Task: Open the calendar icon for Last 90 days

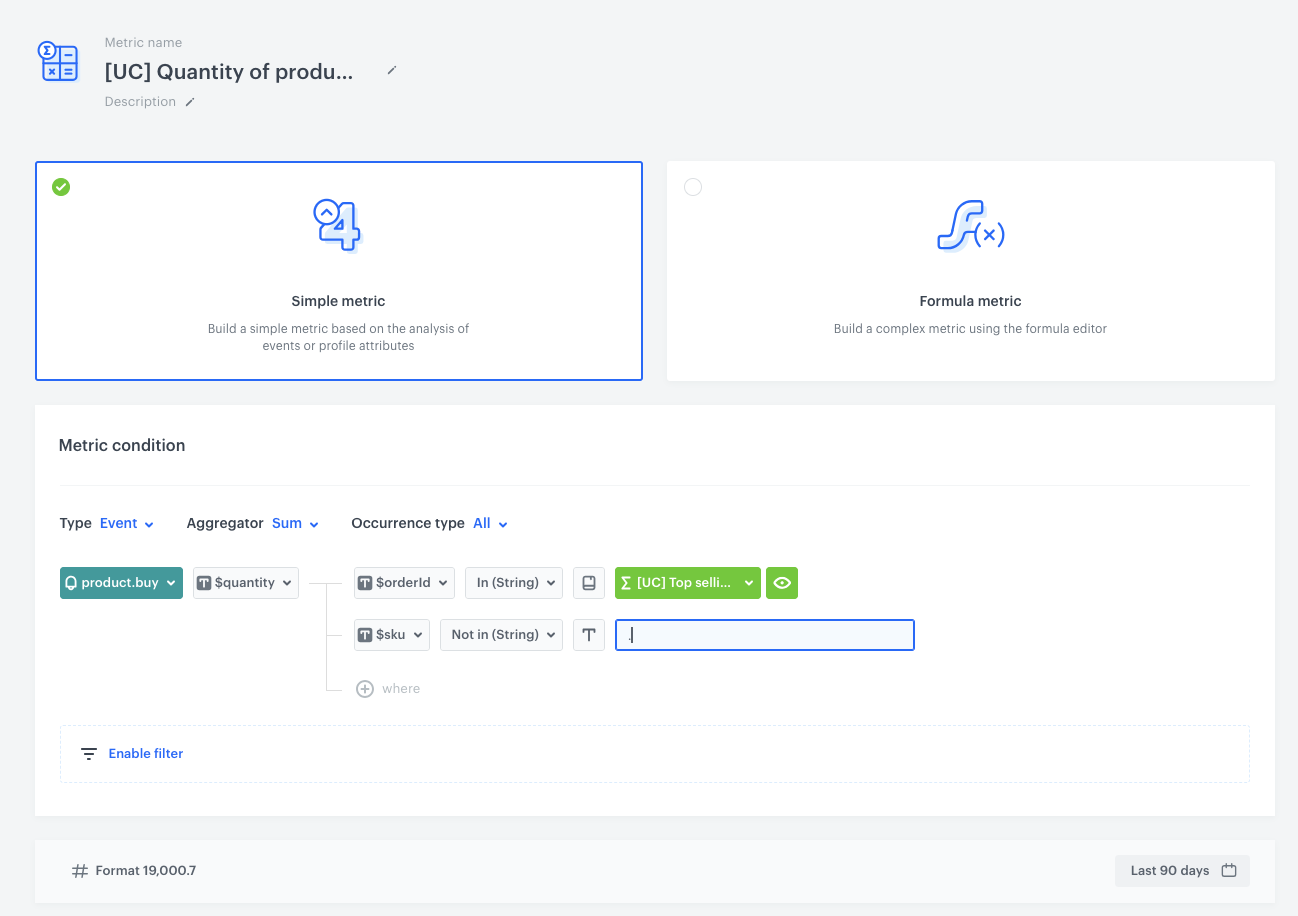Action: click(1229, 871)
